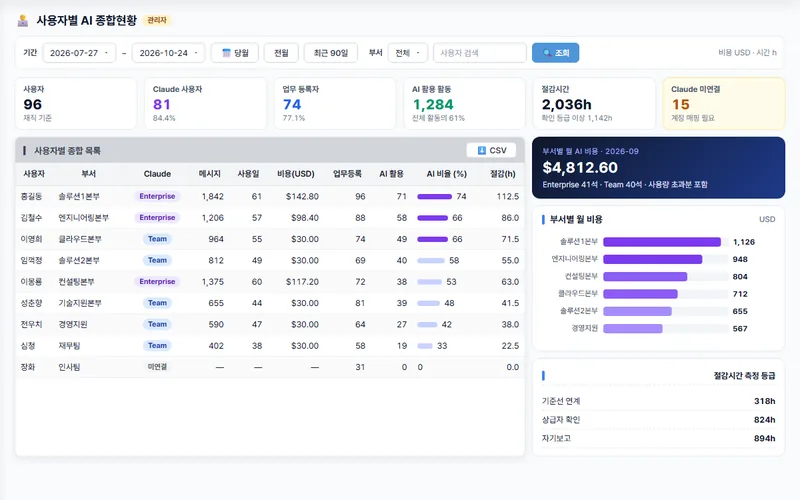Click the user avatar icon beside the page title
This screenshot has width=800, height=500.
(x=22, y=20)
